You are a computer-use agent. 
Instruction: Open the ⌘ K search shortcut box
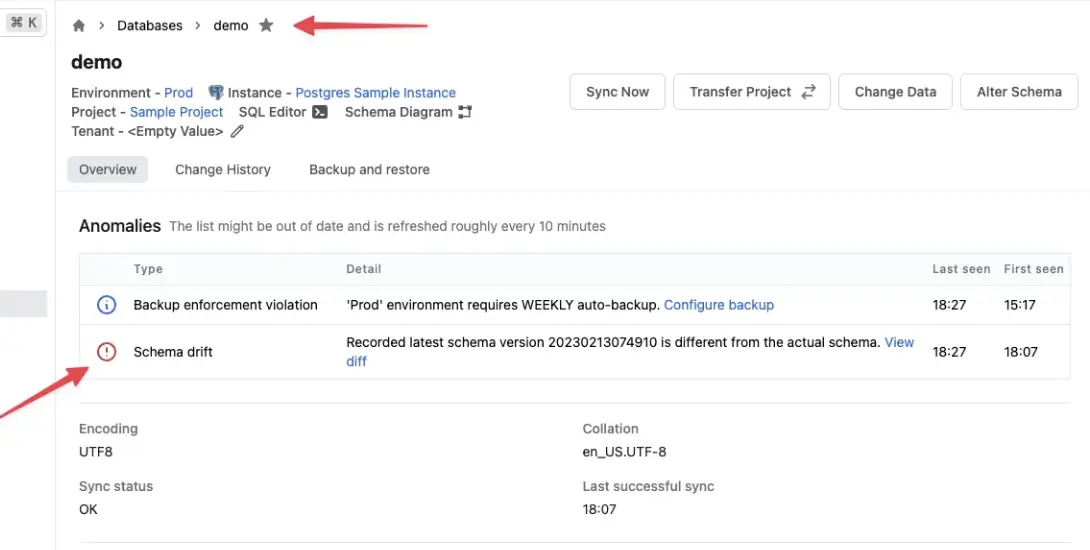(x=24, y=23)
